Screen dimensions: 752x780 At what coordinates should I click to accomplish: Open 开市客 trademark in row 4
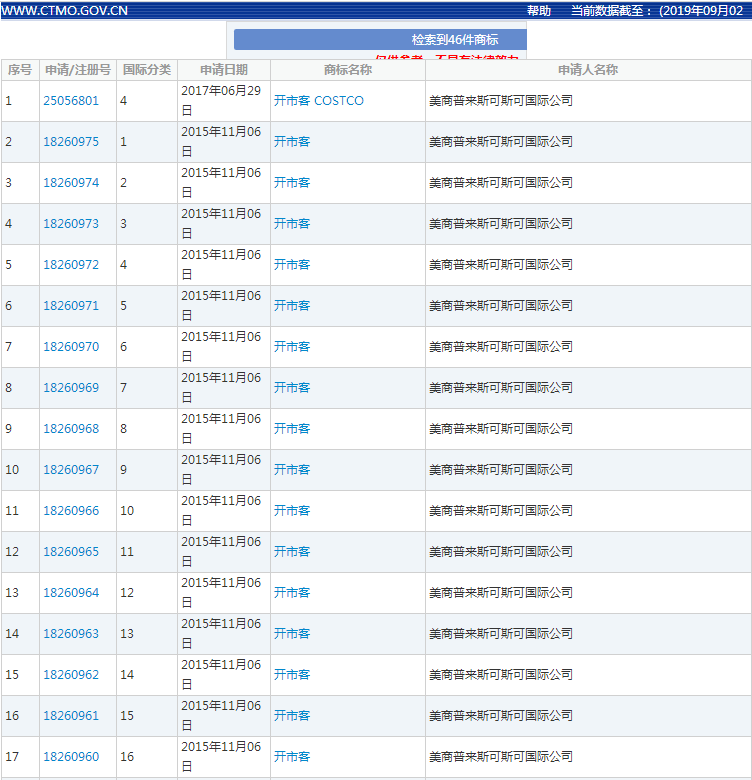(x=292, y=224)
